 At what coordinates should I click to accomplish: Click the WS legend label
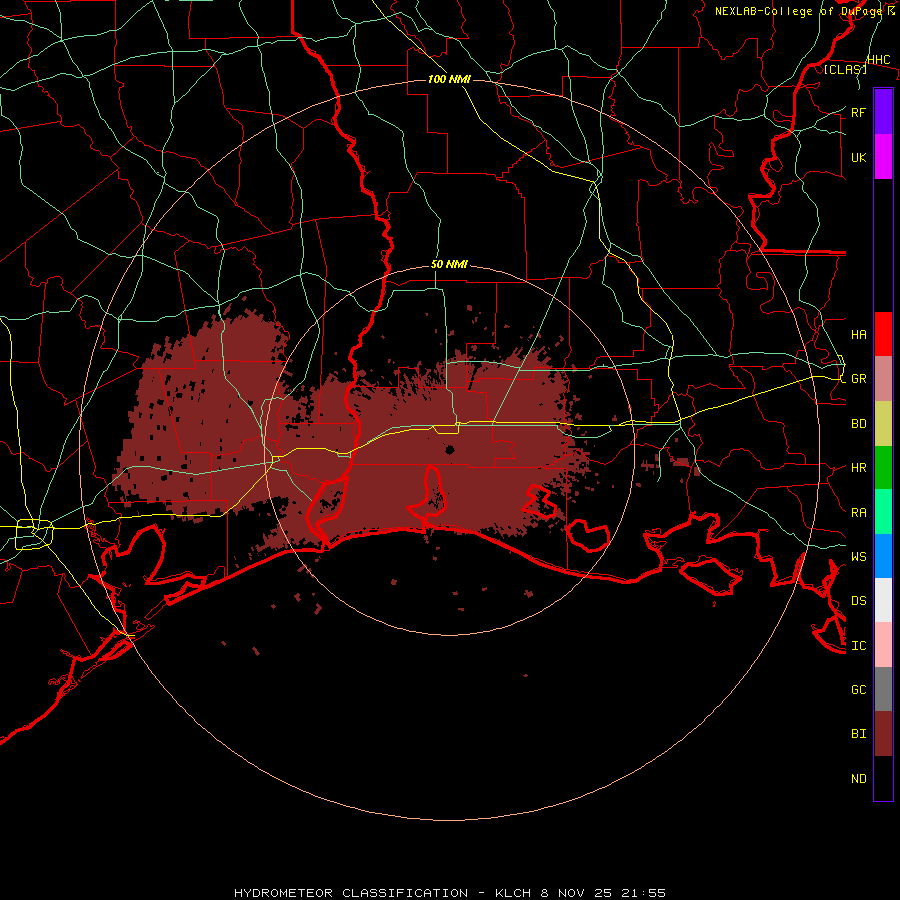[x=859, y=556]
